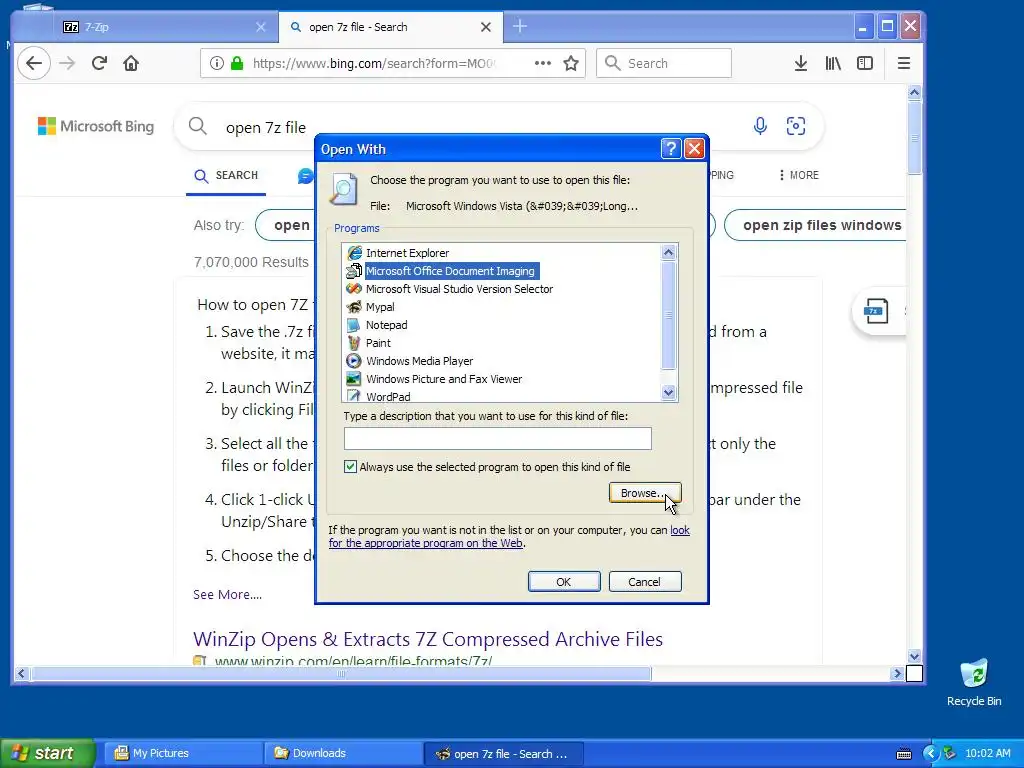The width and height of the screenshot is (1024, 768).
Task: Select Microsoft Visual Studio Version Selector
Action: 459,289
